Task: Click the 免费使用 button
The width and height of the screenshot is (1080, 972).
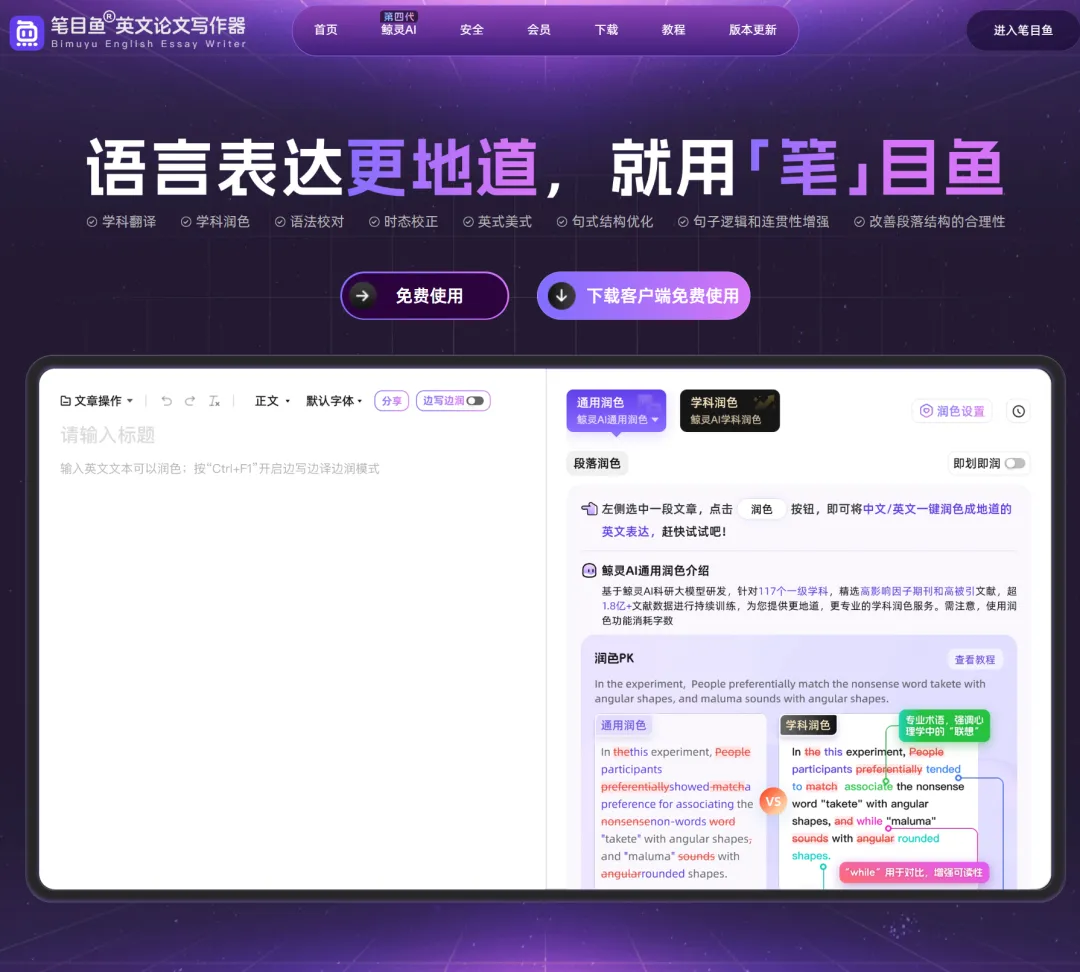Action: pos(424,296)
